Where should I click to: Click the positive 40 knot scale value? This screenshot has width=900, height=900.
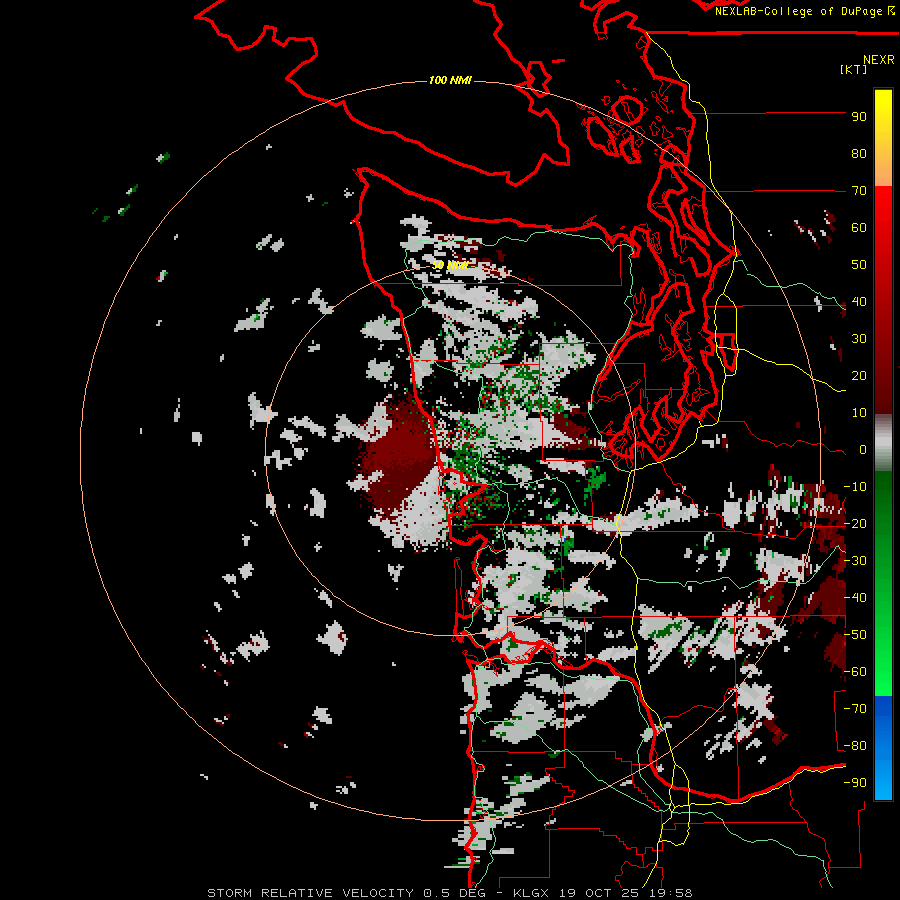click(859, 302)
